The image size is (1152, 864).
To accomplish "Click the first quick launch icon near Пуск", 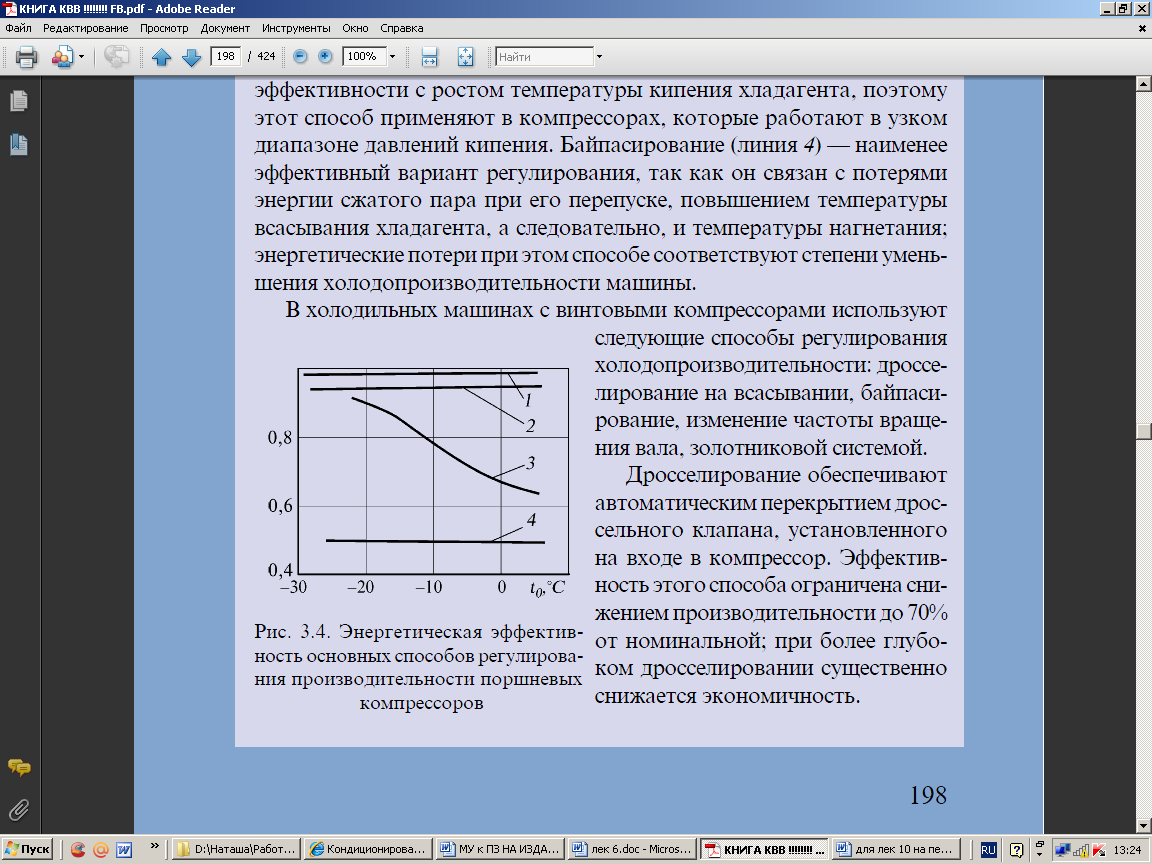I will pos(77,849).
